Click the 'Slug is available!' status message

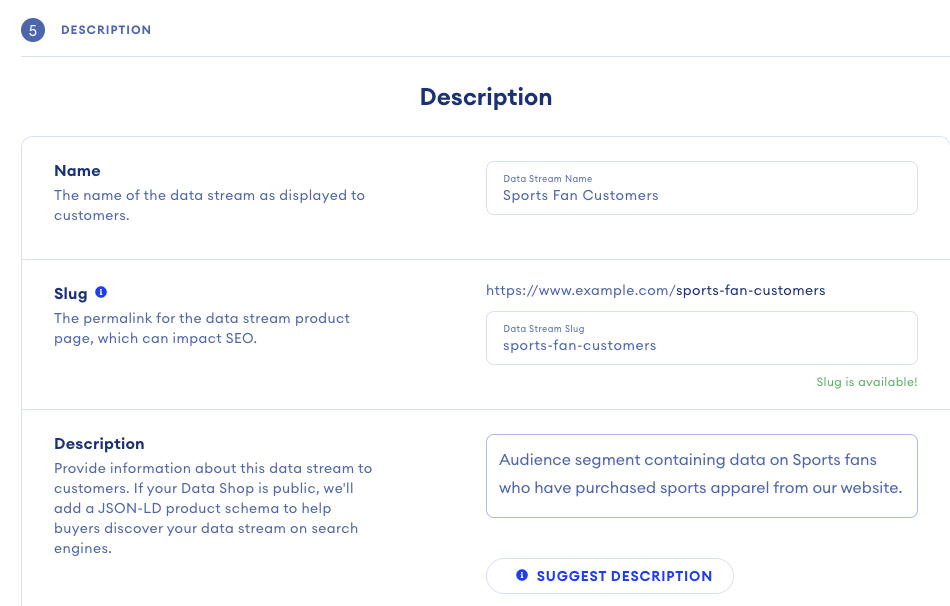867,382
